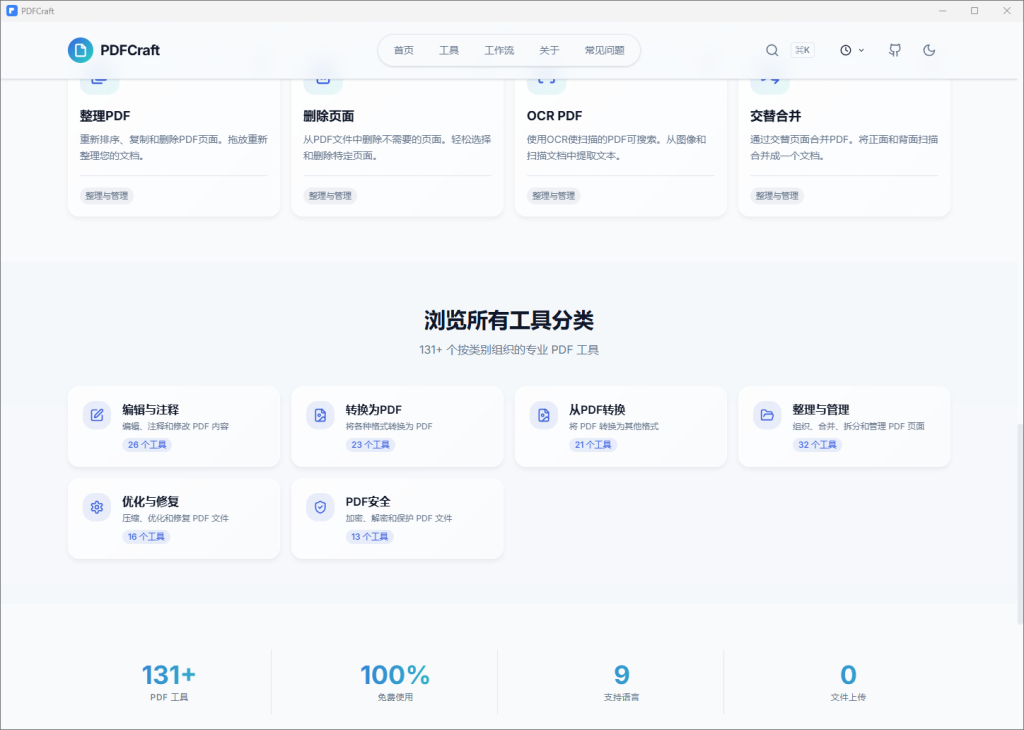Open the 转换为PDF category title
Screen dimensions: 1024x730
tap(374, 409)
